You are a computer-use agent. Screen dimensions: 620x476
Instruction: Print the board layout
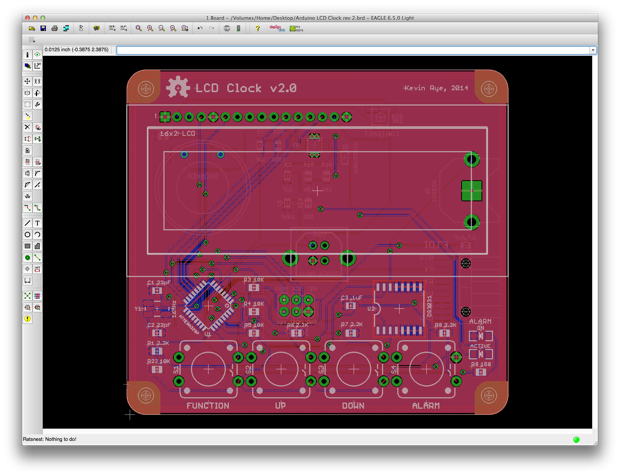[55, 28]
